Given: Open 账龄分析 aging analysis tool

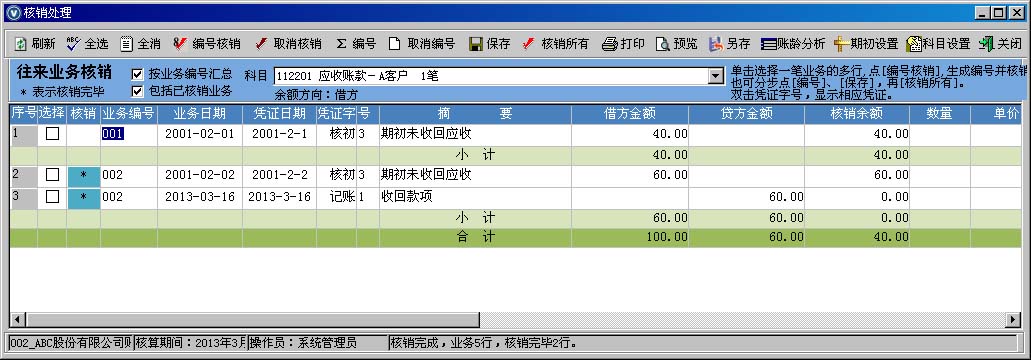Looking at the screenshot, I should 793,44.
